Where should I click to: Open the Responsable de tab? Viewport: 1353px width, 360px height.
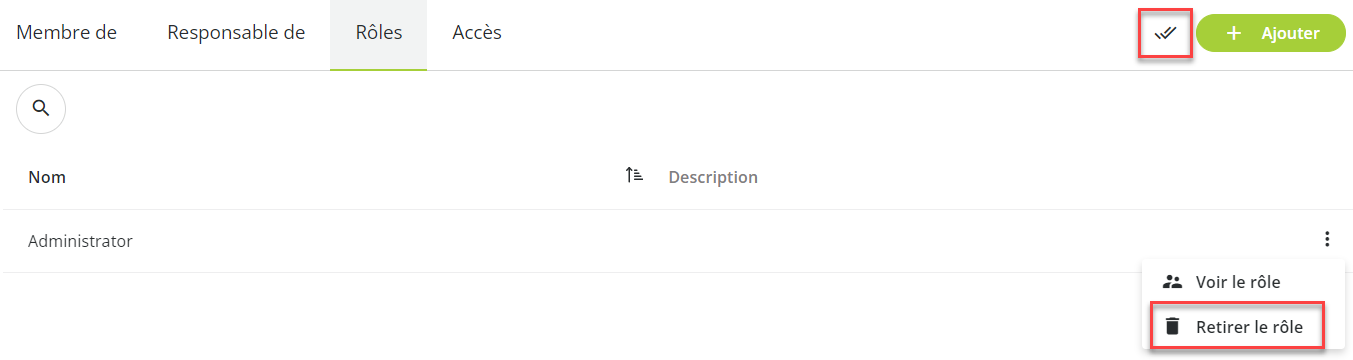(236, 33)
